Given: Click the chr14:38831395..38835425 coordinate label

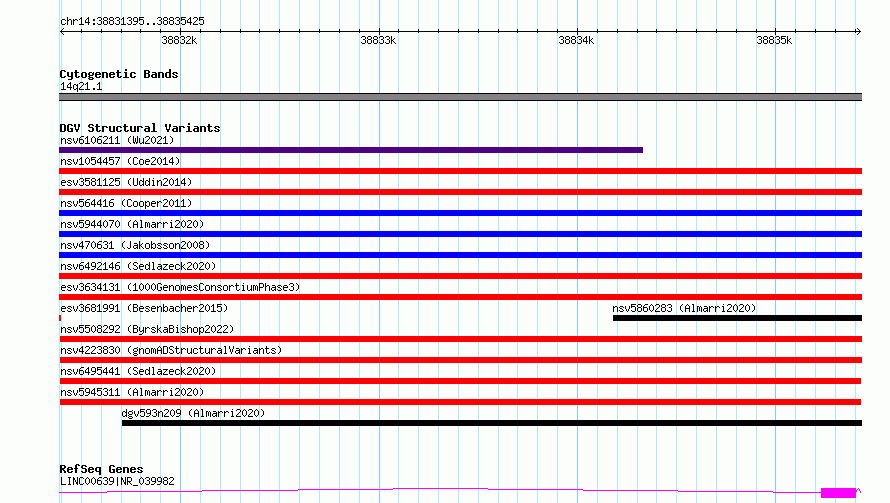Looking at the screenshot, I should (132, 22).
